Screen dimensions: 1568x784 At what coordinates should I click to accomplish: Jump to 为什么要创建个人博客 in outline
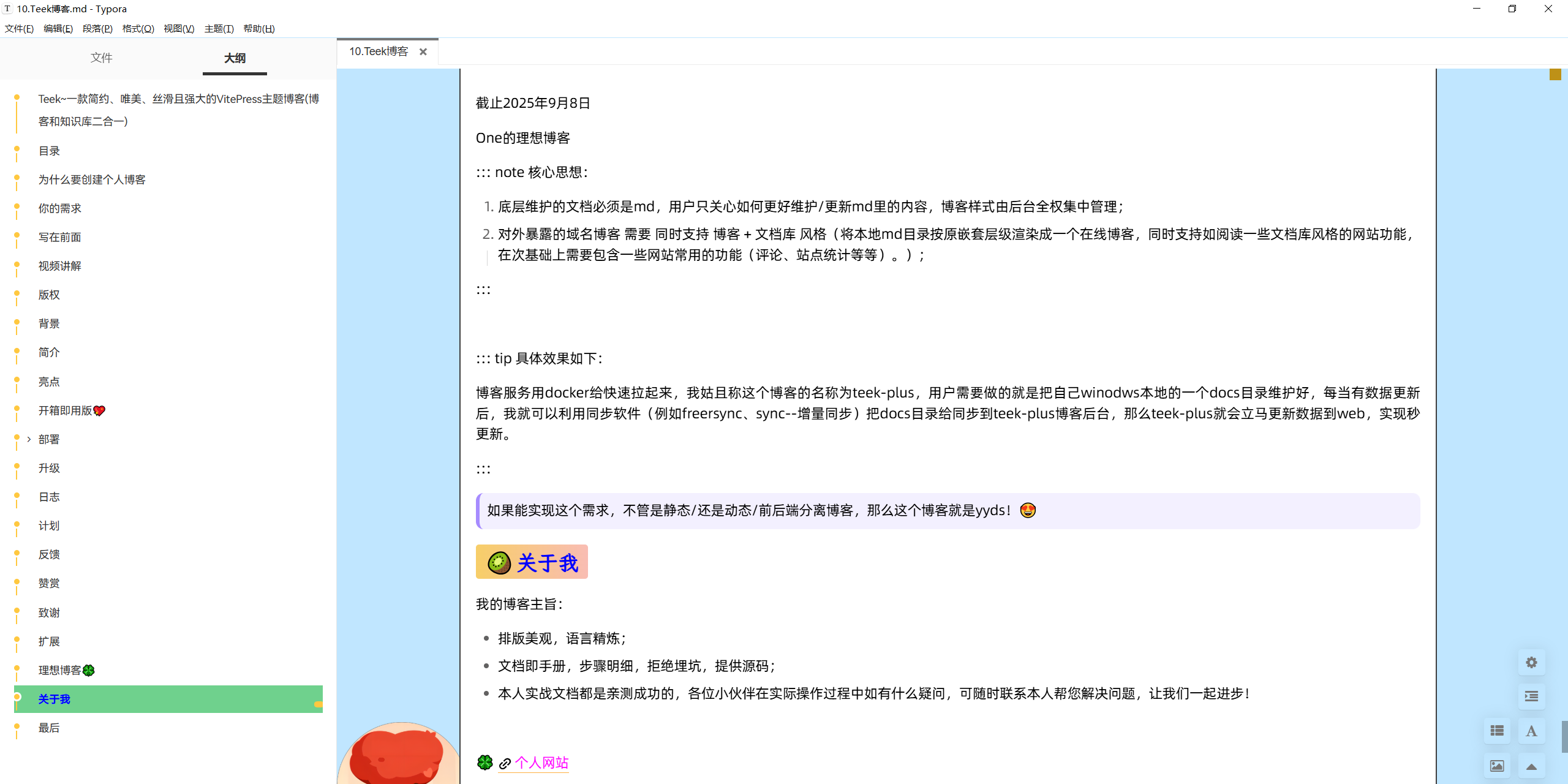[x=92, y=179]
